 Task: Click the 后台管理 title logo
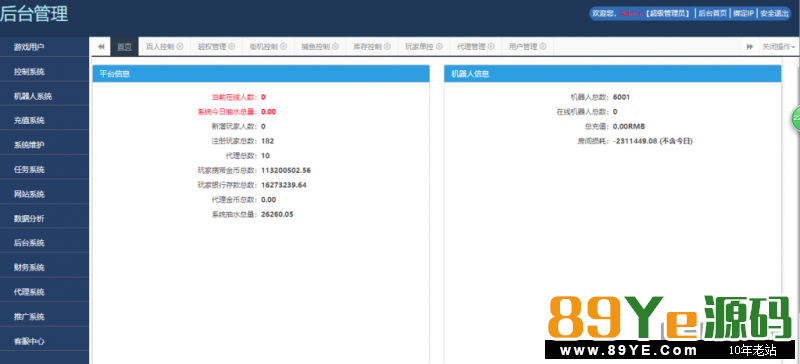coord(34,14)
